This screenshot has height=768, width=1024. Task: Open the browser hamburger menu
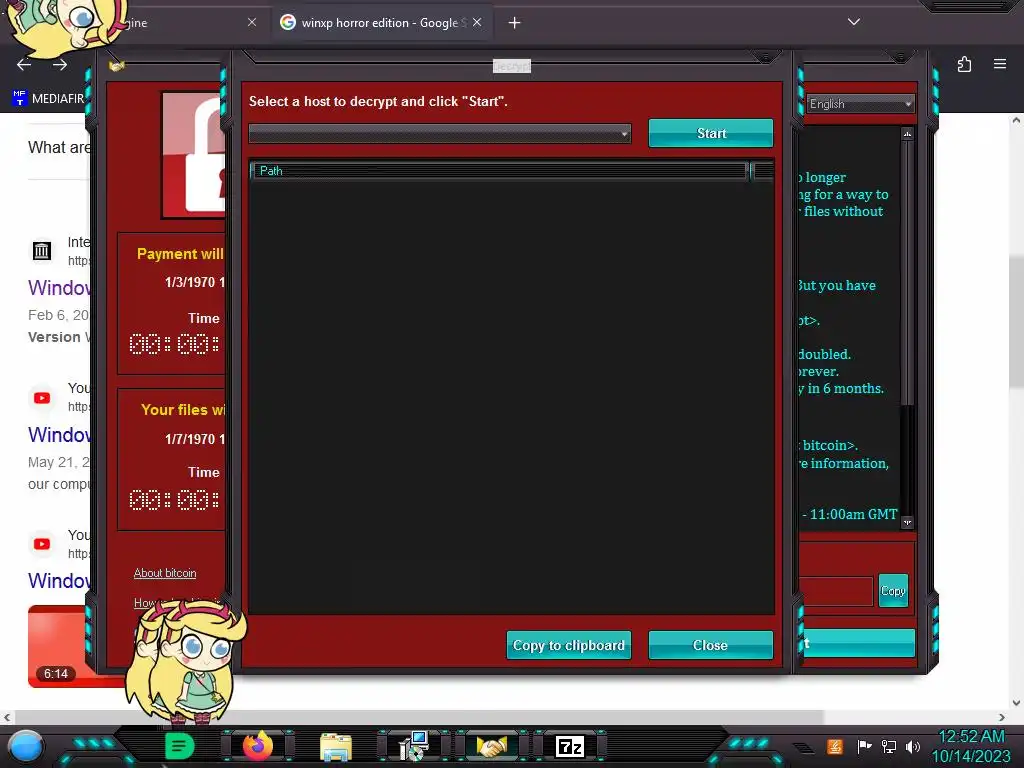point(1000,64)
